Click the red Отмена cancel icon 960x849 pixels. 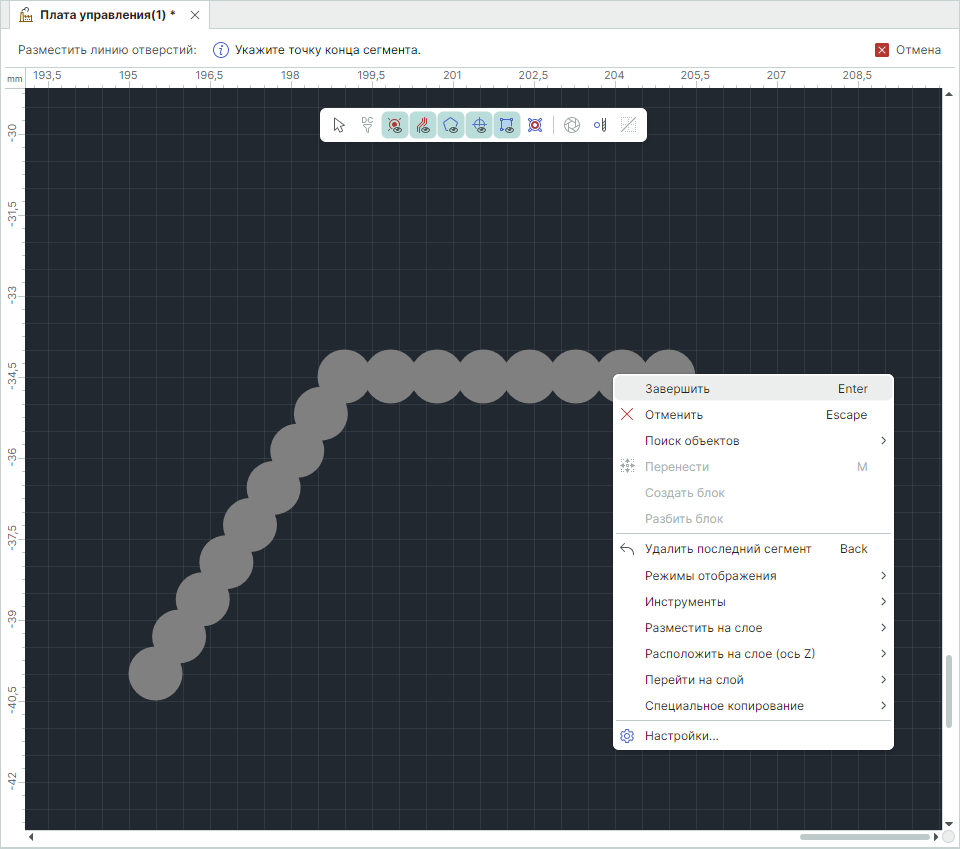[882, 50]
